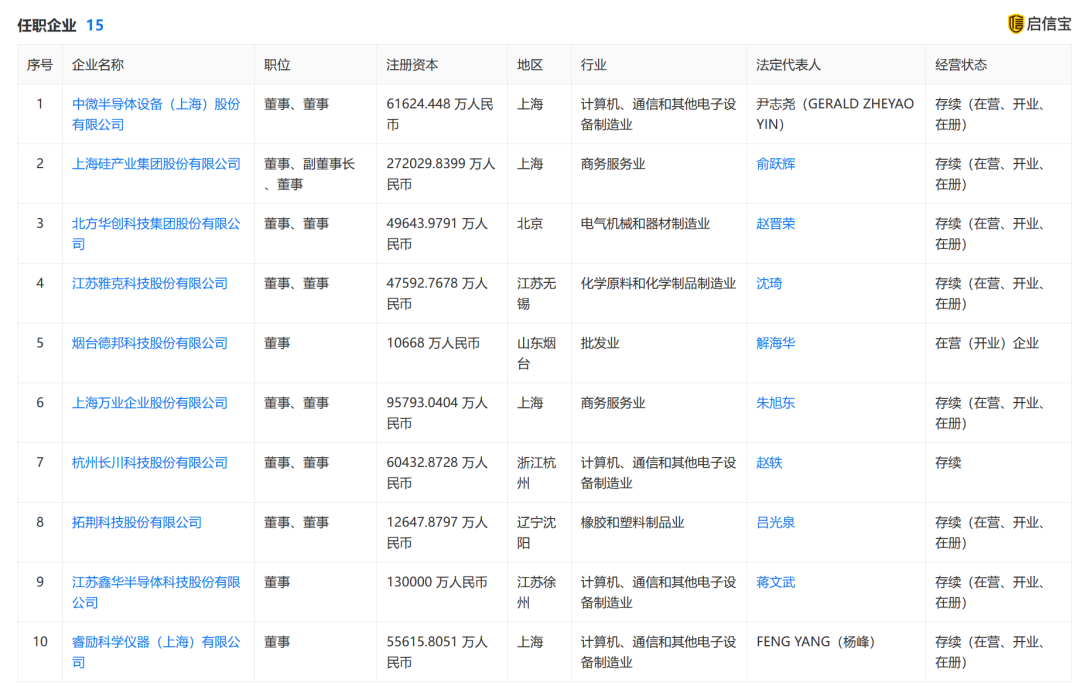Open 北方华创科技集团股份有限公司 link
This screenshot has width=1080, height=689.
pos(156,234)
